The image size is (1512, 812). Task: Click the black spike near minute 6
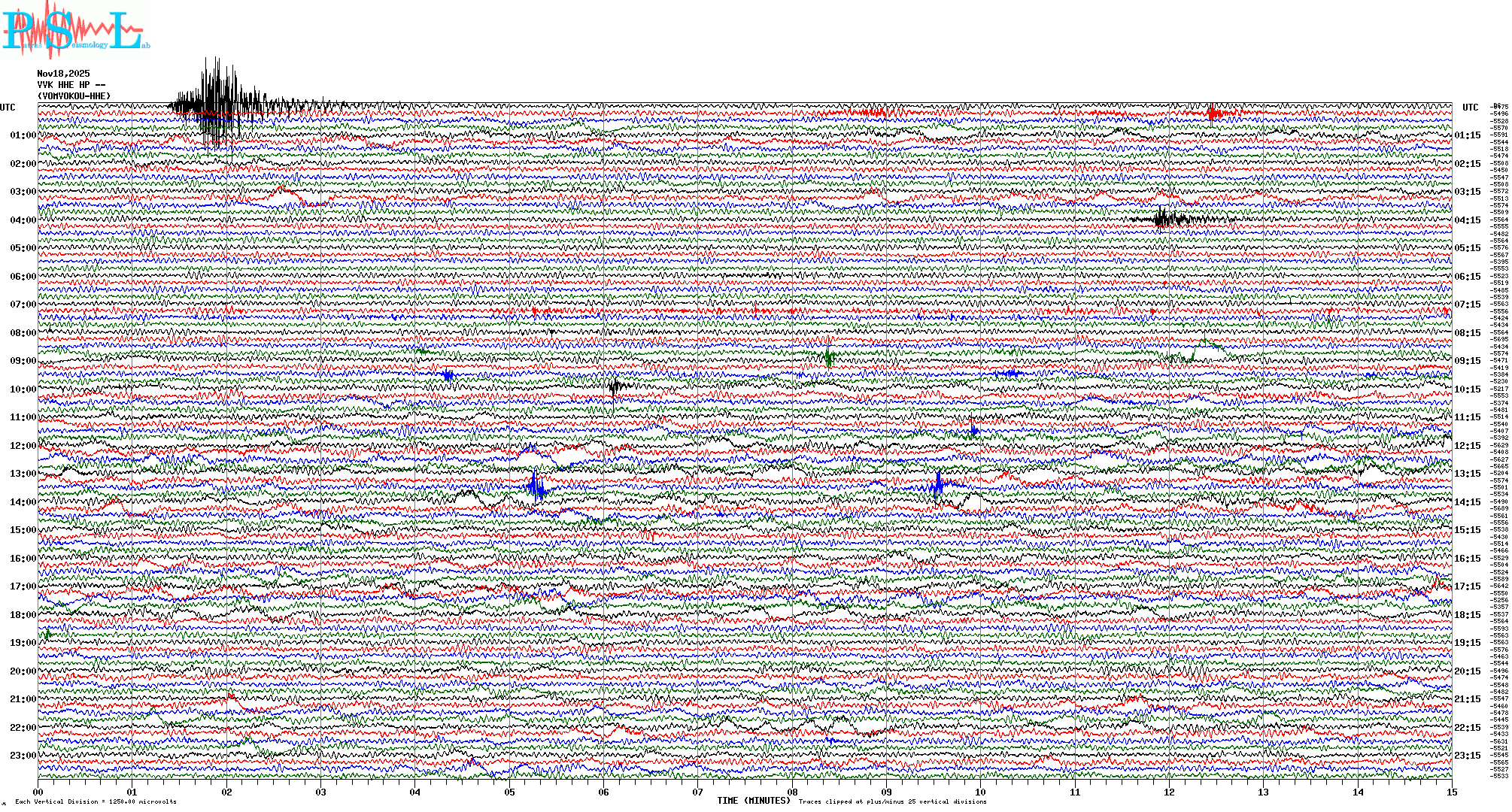tap(615, 387)
